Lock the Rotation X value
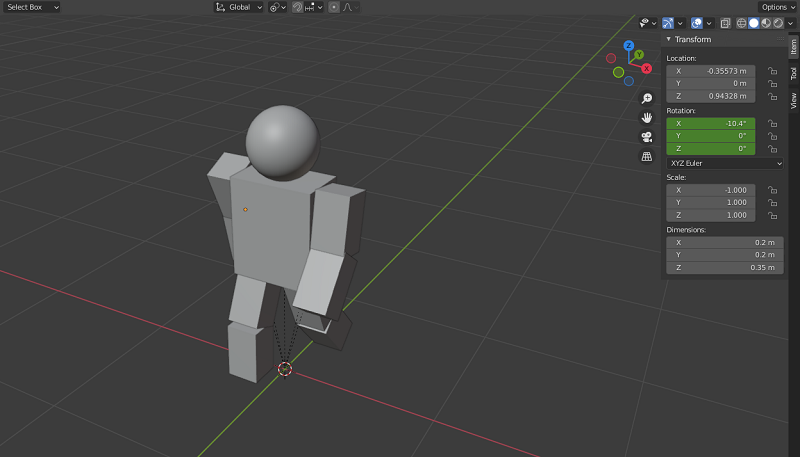This screenshot has width=800, height=457. [x=772, y=123]
